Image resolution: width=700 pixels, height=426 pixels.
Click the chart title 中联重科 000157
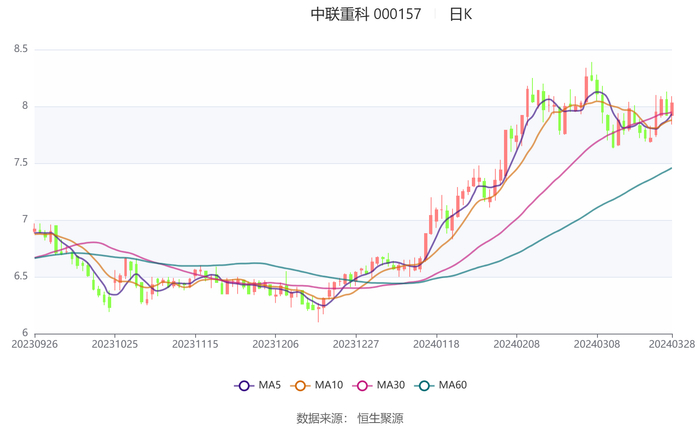click(x=366, y=14)
